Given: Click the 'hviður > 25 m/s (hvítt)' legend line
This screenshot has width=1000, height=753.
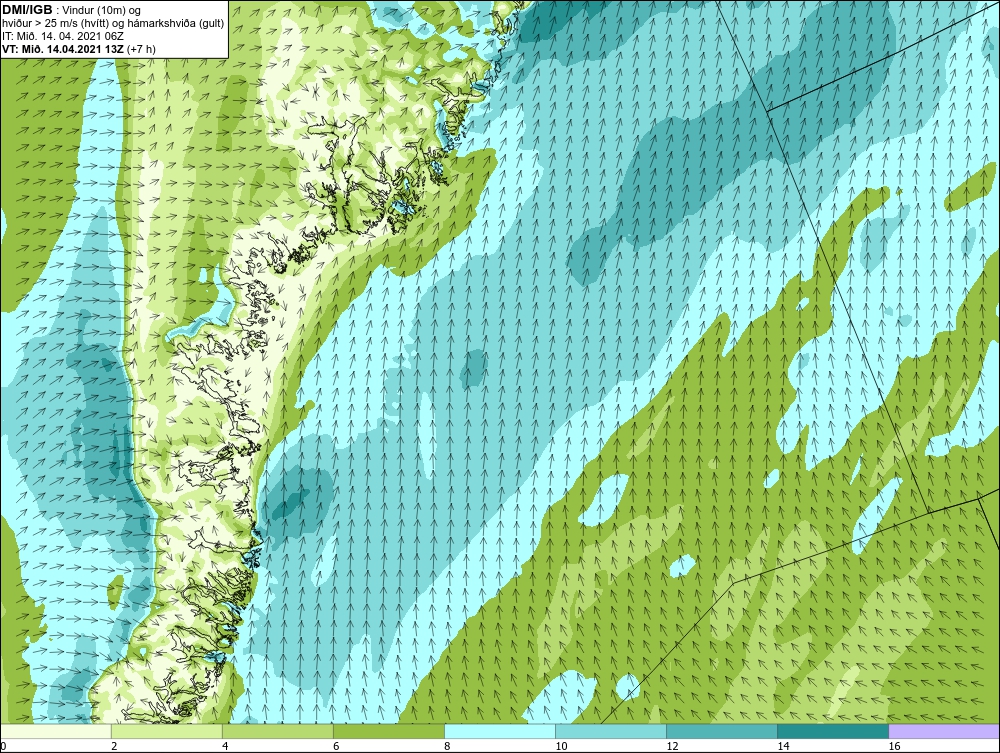Looking at the screenshot, I should [x=113, y=24].
